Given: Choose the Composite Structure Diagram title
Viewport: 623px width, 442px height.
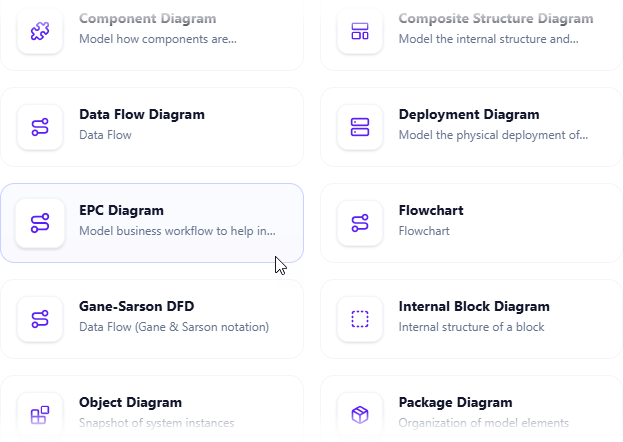Looking at the screenshot, I should coord(495,18).
